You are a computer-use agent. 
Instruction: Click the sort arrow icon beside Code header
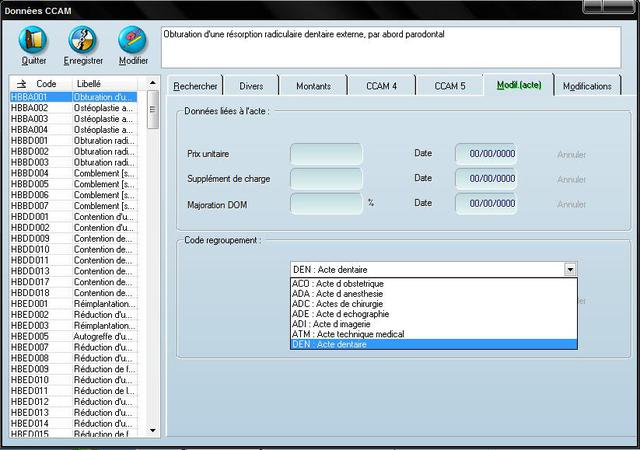(22, 83)
